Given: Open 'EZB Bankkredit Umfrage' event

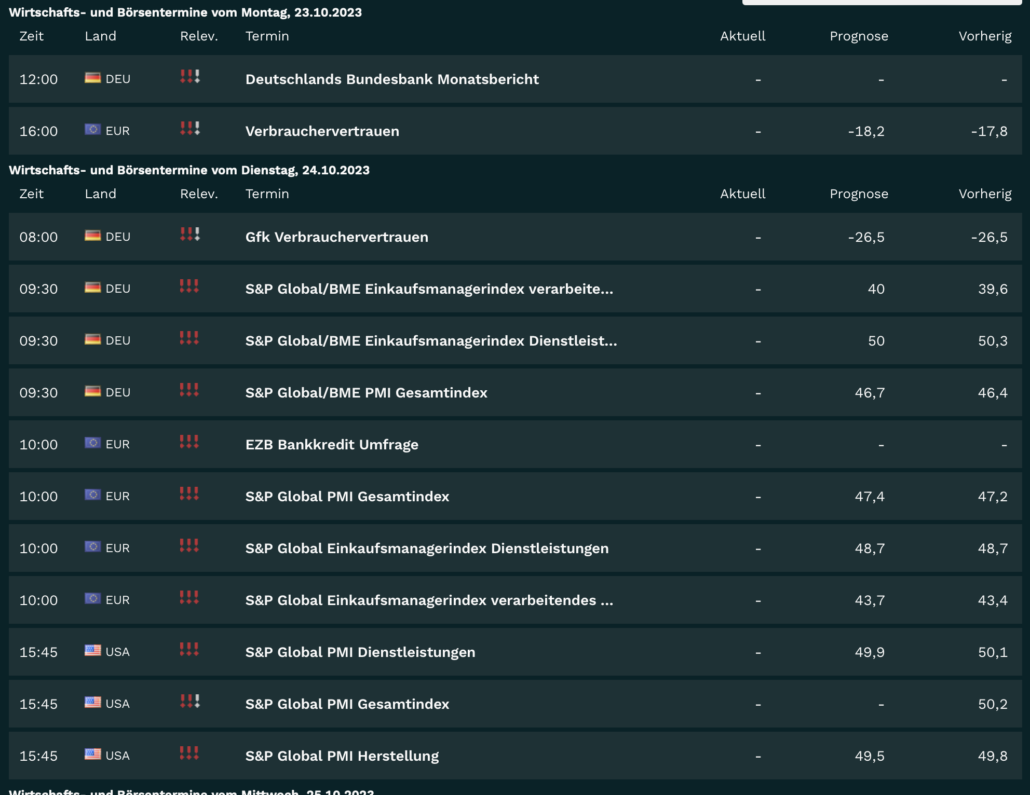Looking at the screenshot, I should click(x=332, y=445).
